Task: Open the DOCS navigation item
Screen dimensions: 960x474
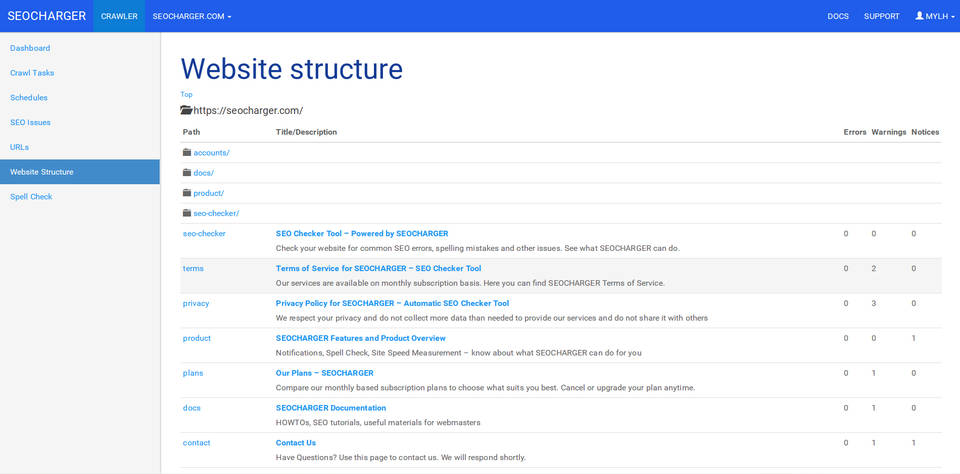Action: coord(838,16)
